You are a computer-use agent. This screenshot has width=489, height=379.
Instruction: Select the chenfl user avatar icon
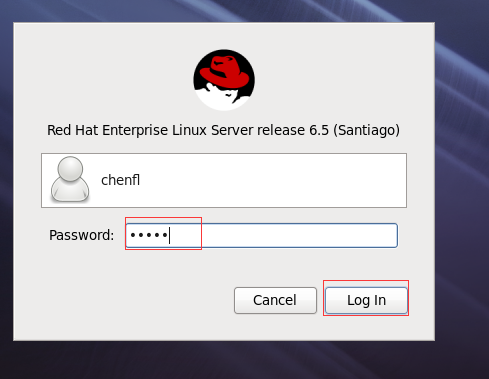tap(70, 179)
